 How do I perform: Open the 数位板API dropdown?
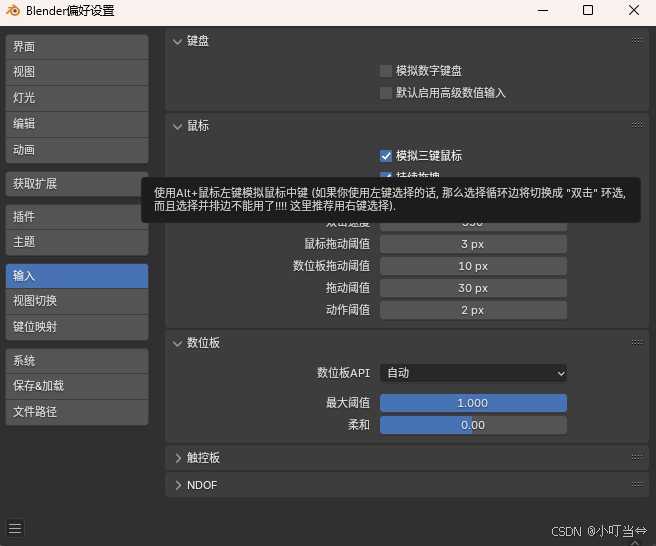click(x=473, y=373)
